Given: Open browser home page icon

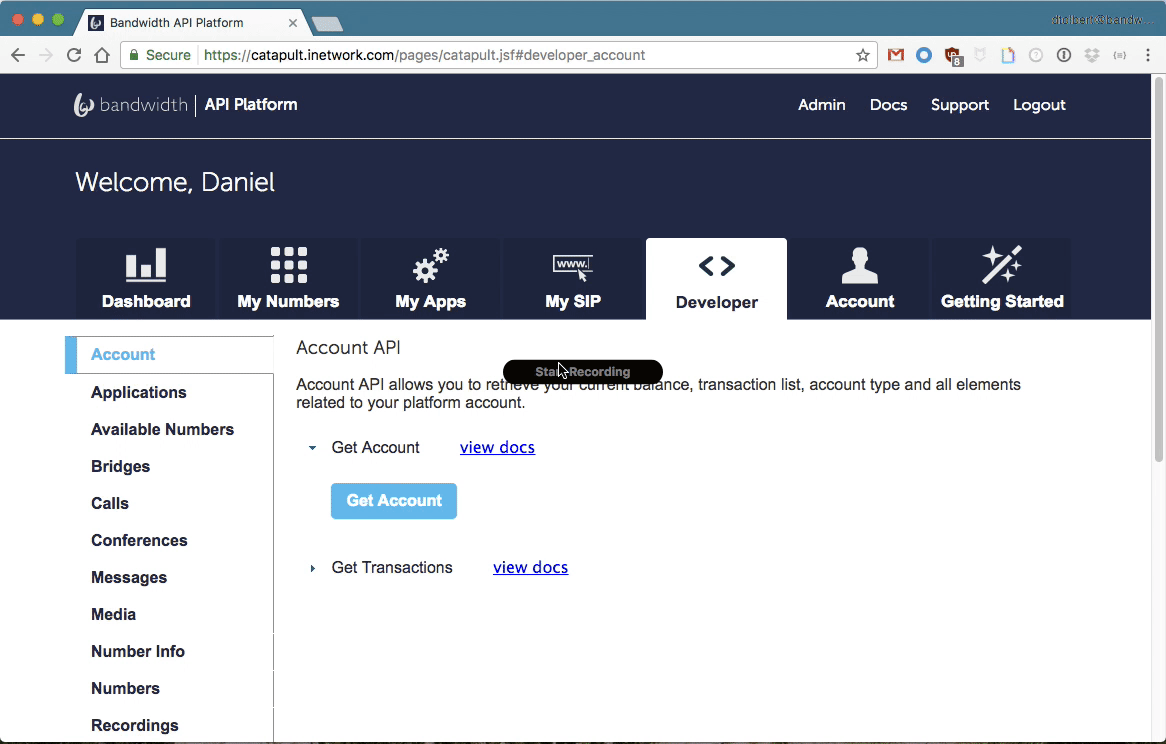Looking at the screenshot, I should [x=102, y=55].
